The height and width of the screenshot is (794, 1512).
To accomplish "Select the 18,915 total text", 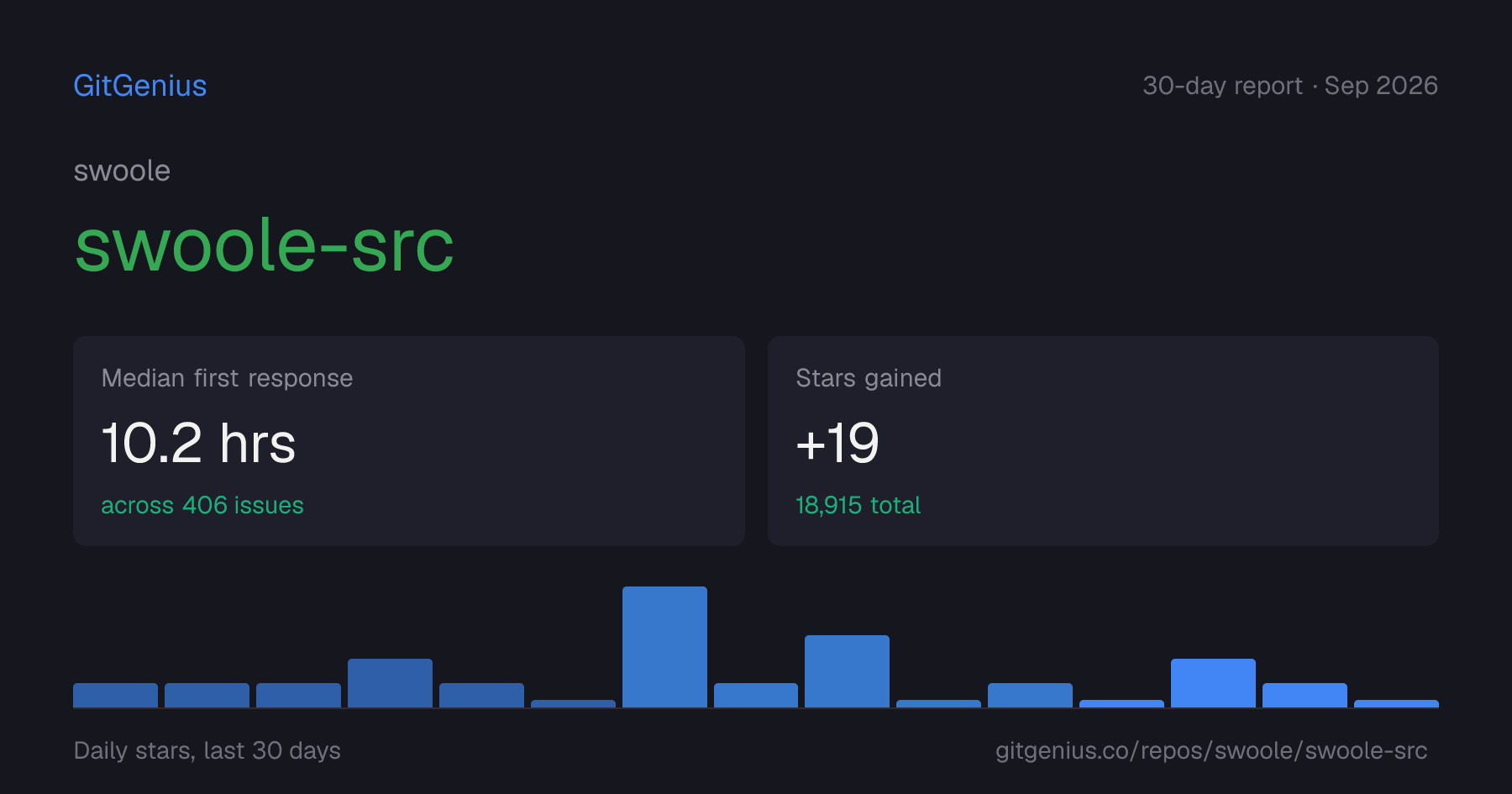I will pos(858,505).
